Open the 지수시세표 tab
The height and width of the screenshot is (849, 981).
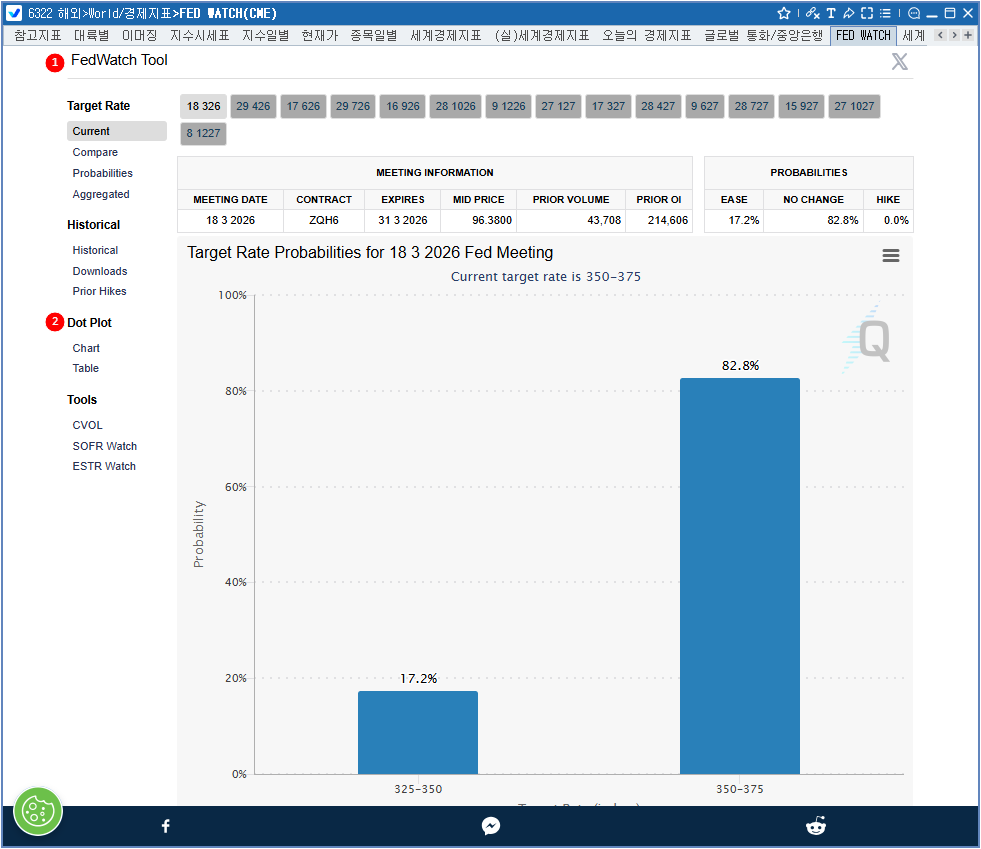coord(199,35)
